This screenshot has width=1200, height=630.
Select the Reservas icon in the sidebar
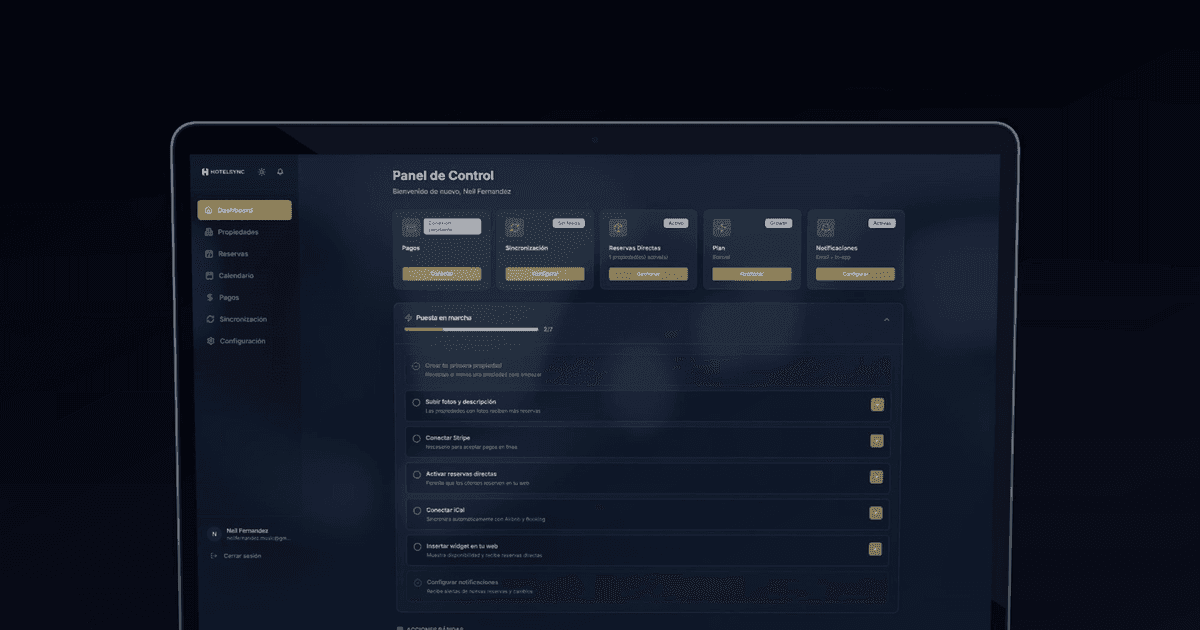208,253
